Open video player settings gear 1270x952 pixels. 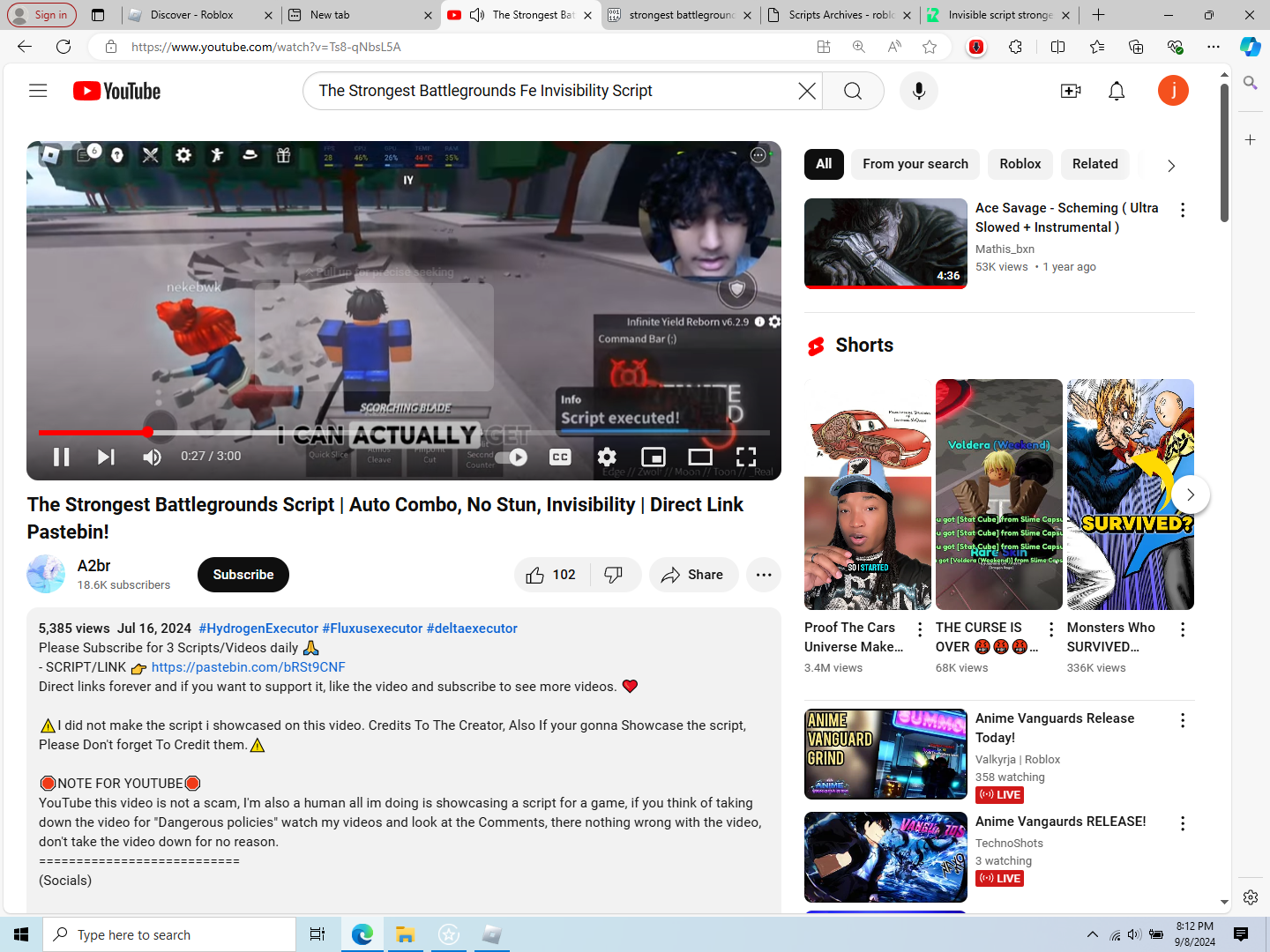pos(607,457)
